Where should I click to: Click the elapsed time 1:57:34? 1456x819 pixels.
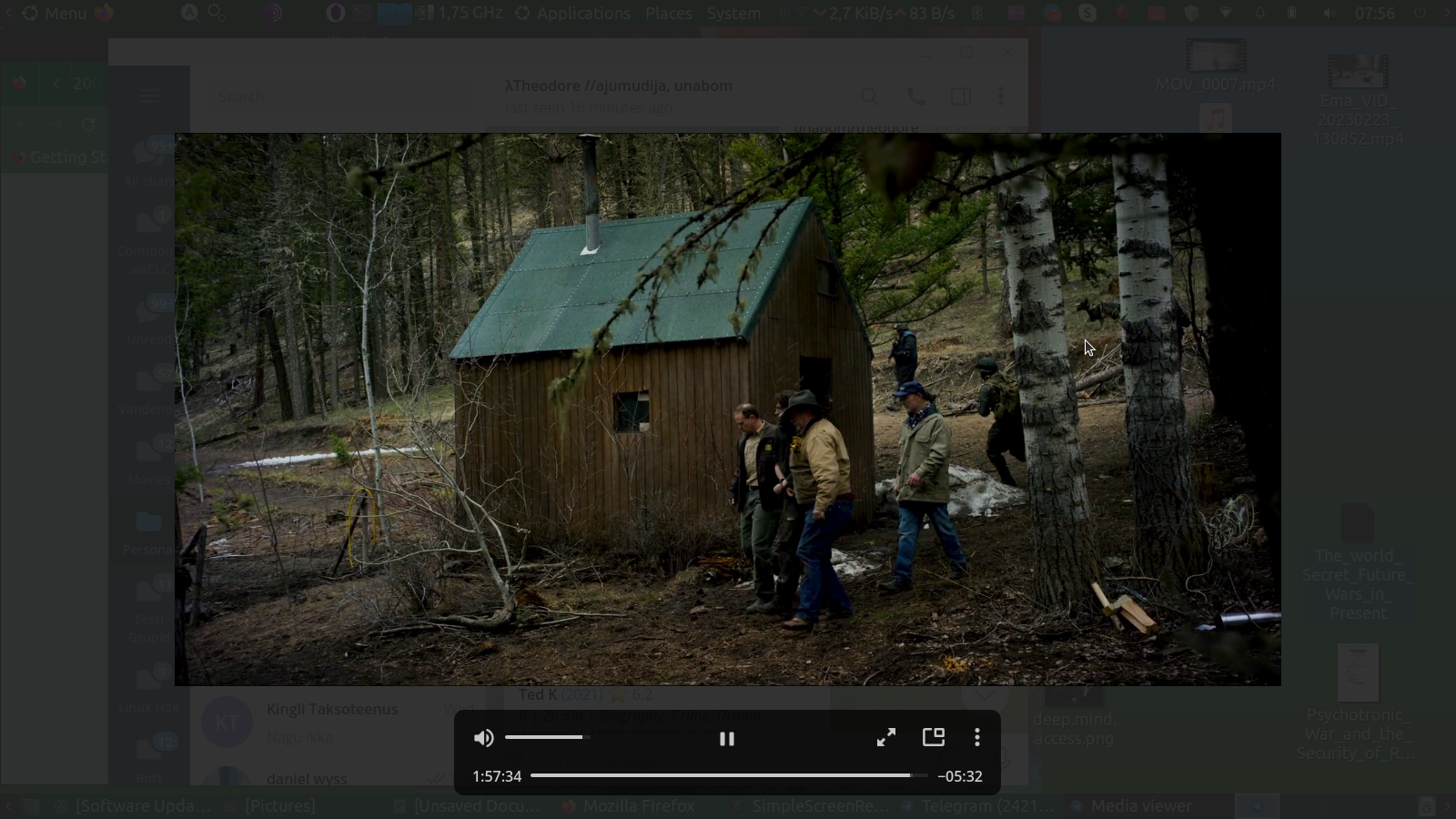pos(497,776)
